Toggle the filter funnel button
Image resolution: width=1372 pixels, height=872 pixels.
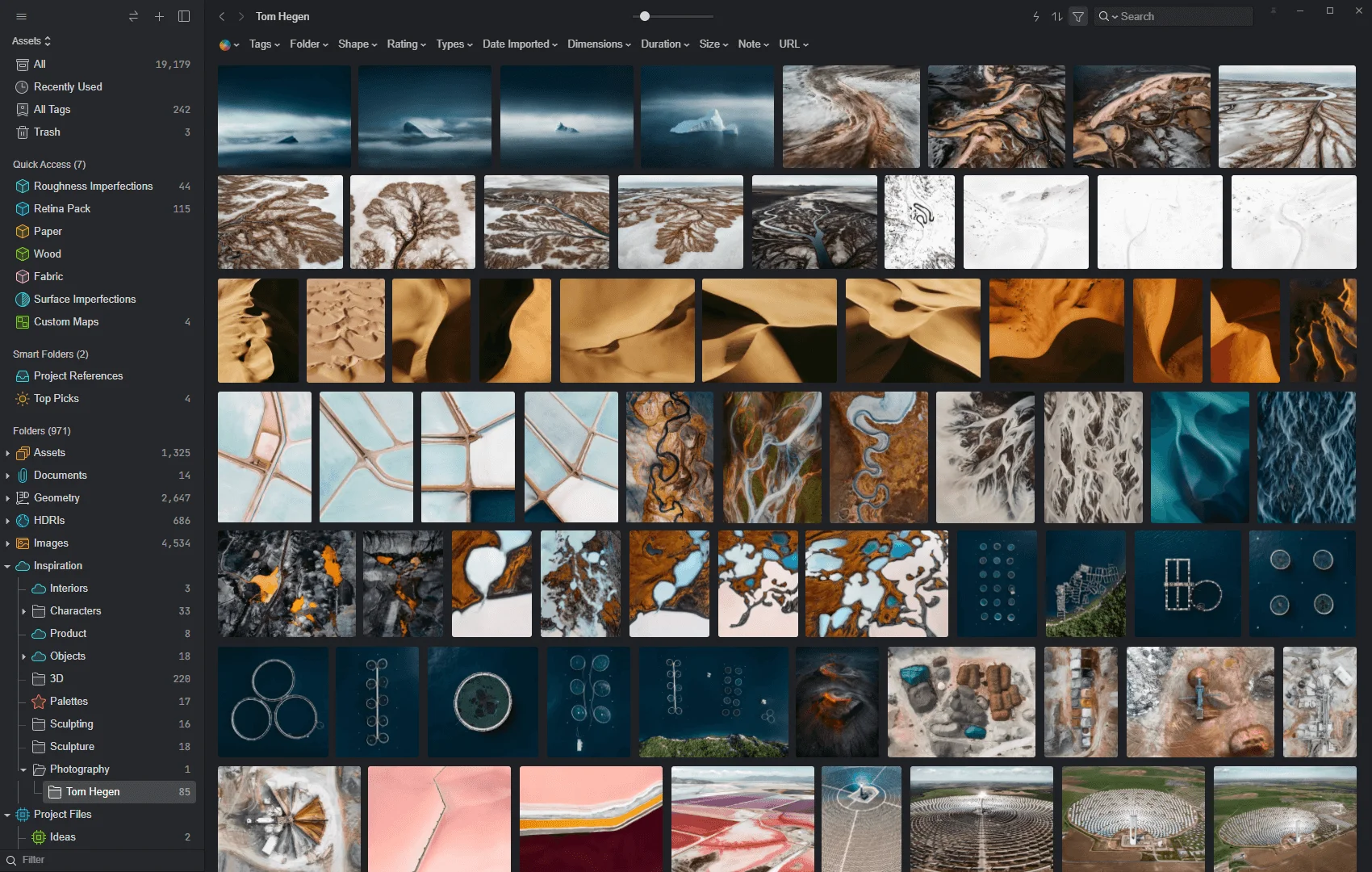(1078, 16)
